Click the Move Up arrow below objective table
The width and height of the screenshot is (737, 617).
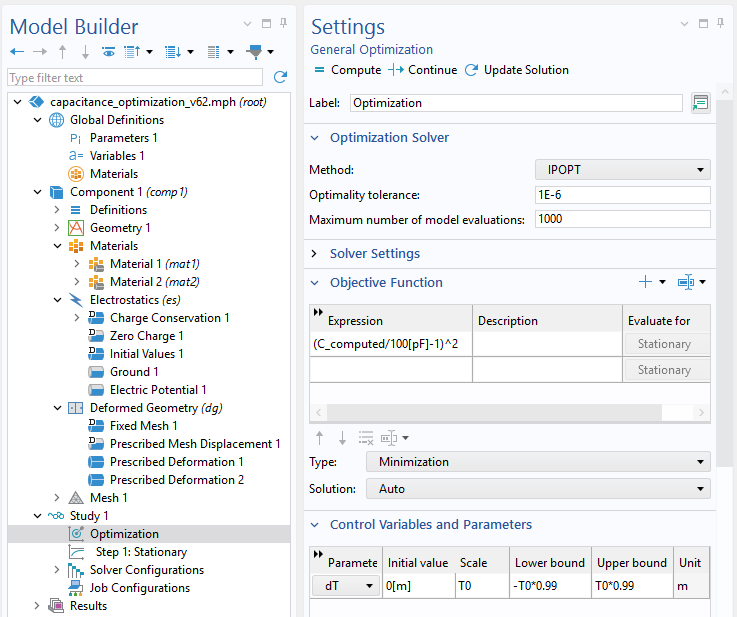[320, 438]
